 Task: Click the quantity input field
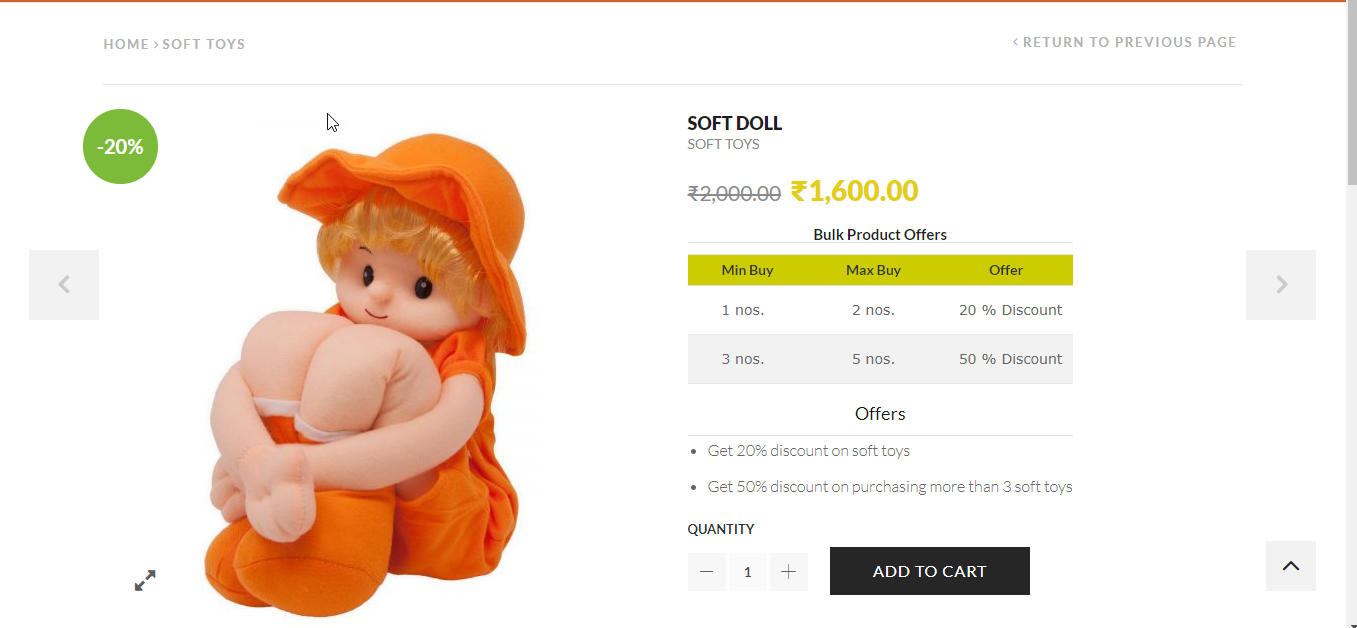click(748, 572)
